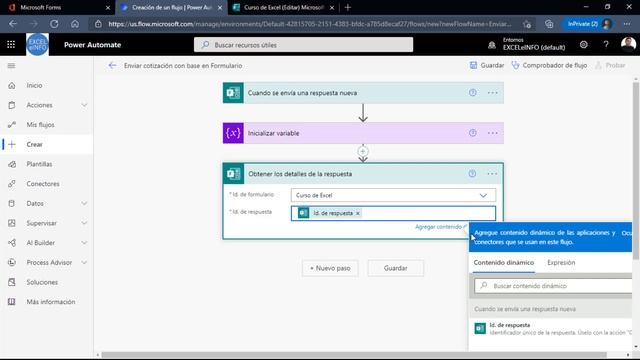Click the InPrivate profile button
Viewport: 640px width, 360px height.
click(x=588, y=24)
